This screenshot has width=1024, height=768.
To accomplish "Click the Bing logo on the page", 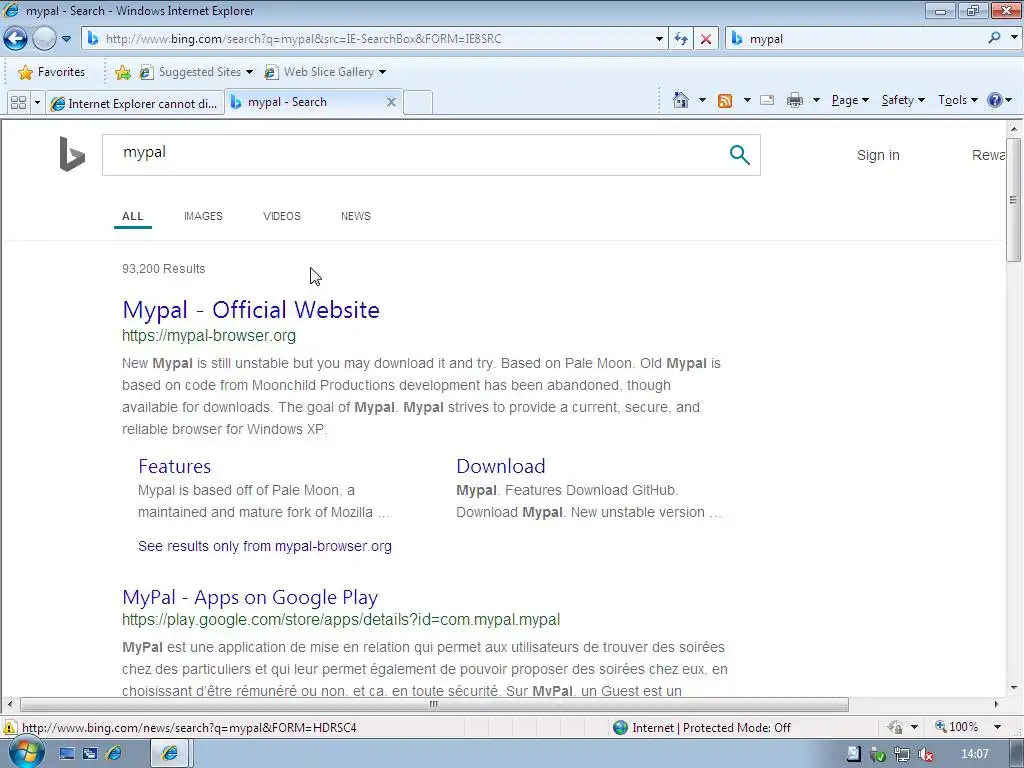I will (x=72, y=154).
